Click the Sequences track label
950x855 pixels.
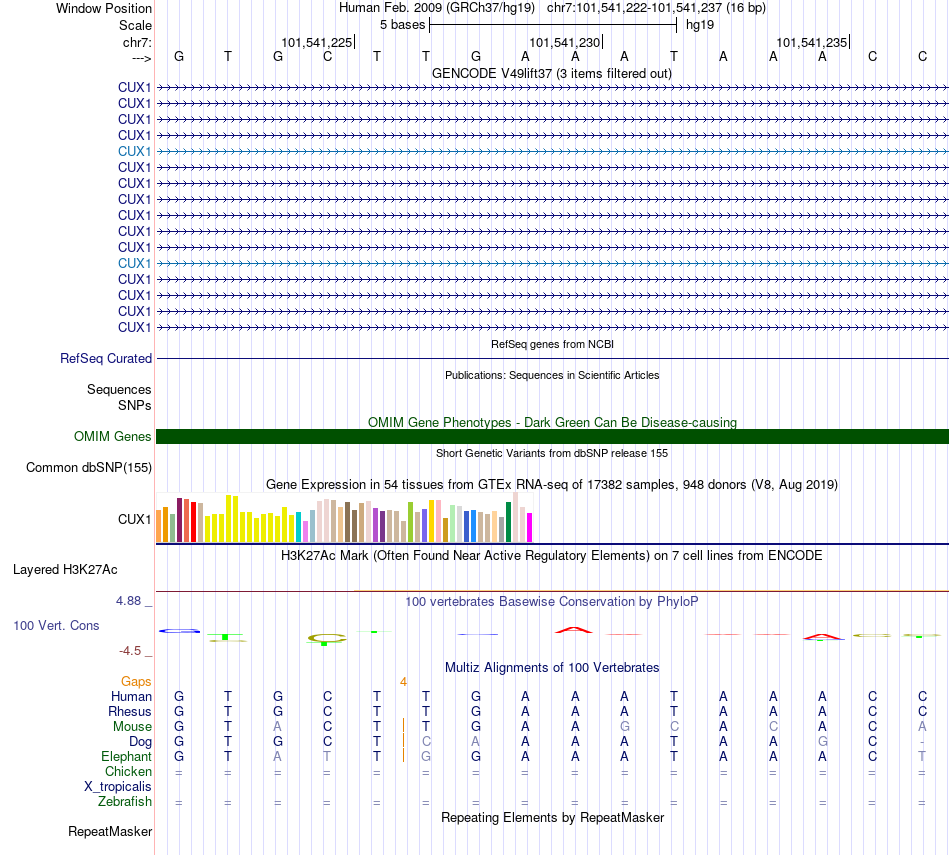(x=119, y=390)
